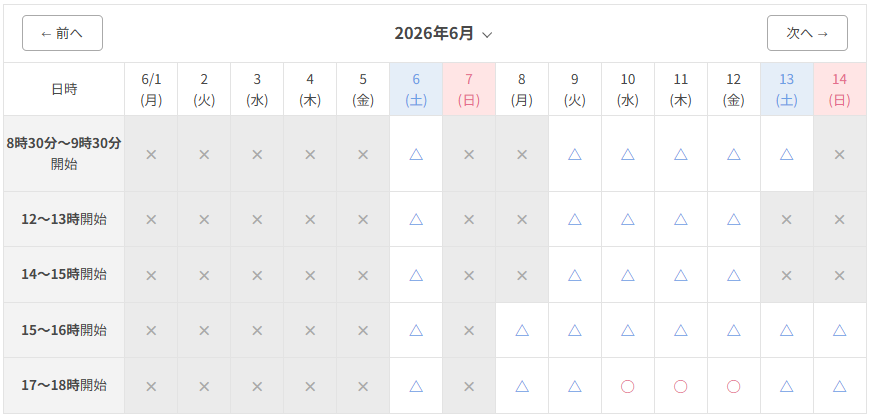Image resolution: width=871 pixels, height=416 pixels.
Task: Select circle slot June 10 at 17~18時
Action: click(628, 386)
